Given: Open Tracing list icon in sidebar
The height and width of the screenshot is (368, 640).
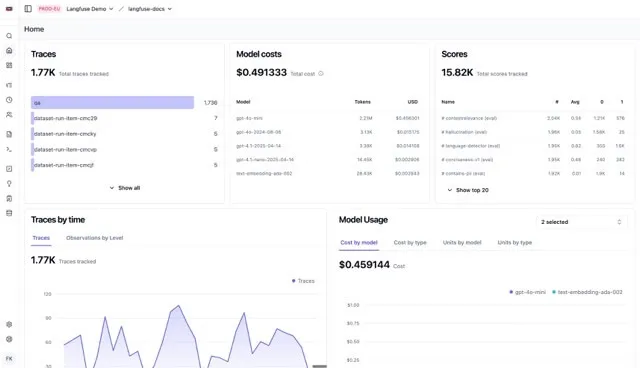Looking at the screenshot, I should pos(9,85).
